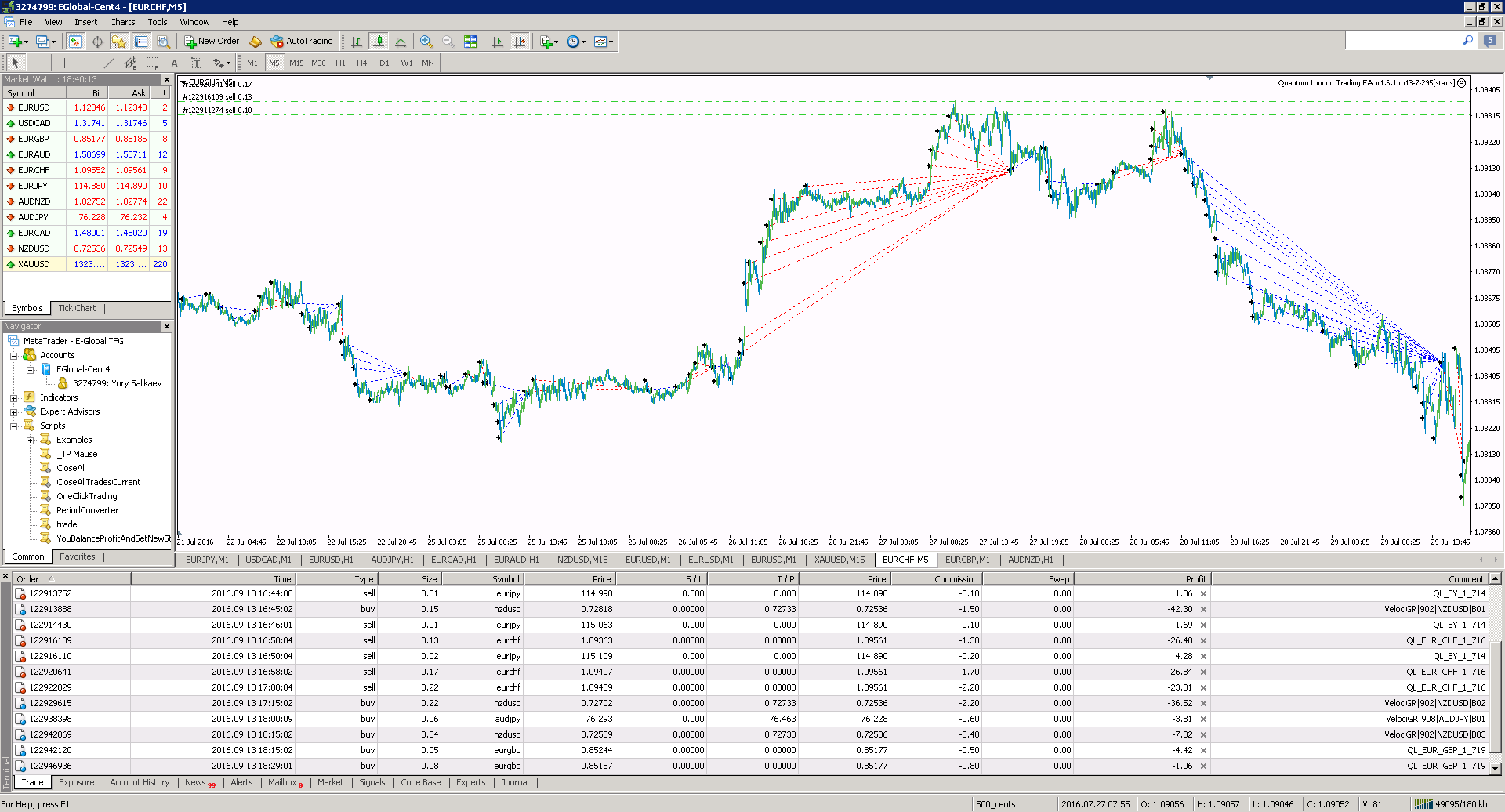Image resolution: width=1505 pixels, height=812 pixels.
Task: Sort orders by the Profit column header
Action: [x=1142, y=579]
